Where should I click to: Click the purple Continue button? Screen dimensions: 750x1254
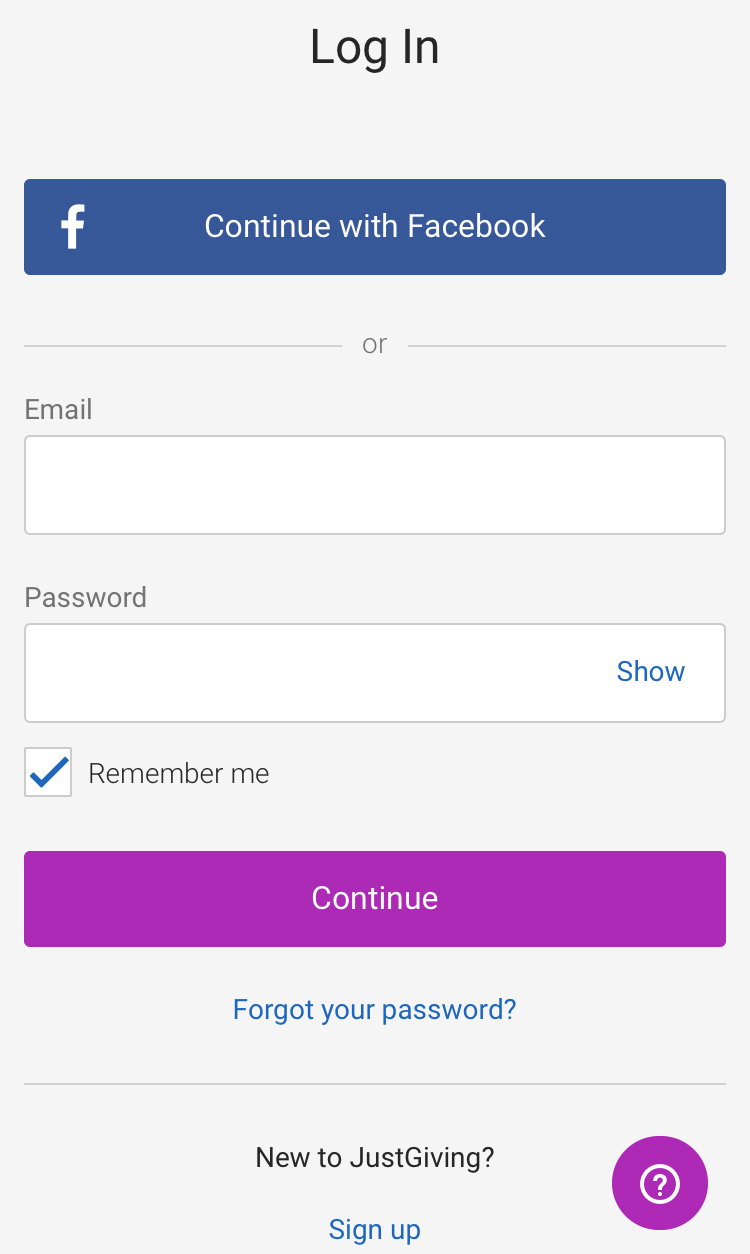point(375,898)
